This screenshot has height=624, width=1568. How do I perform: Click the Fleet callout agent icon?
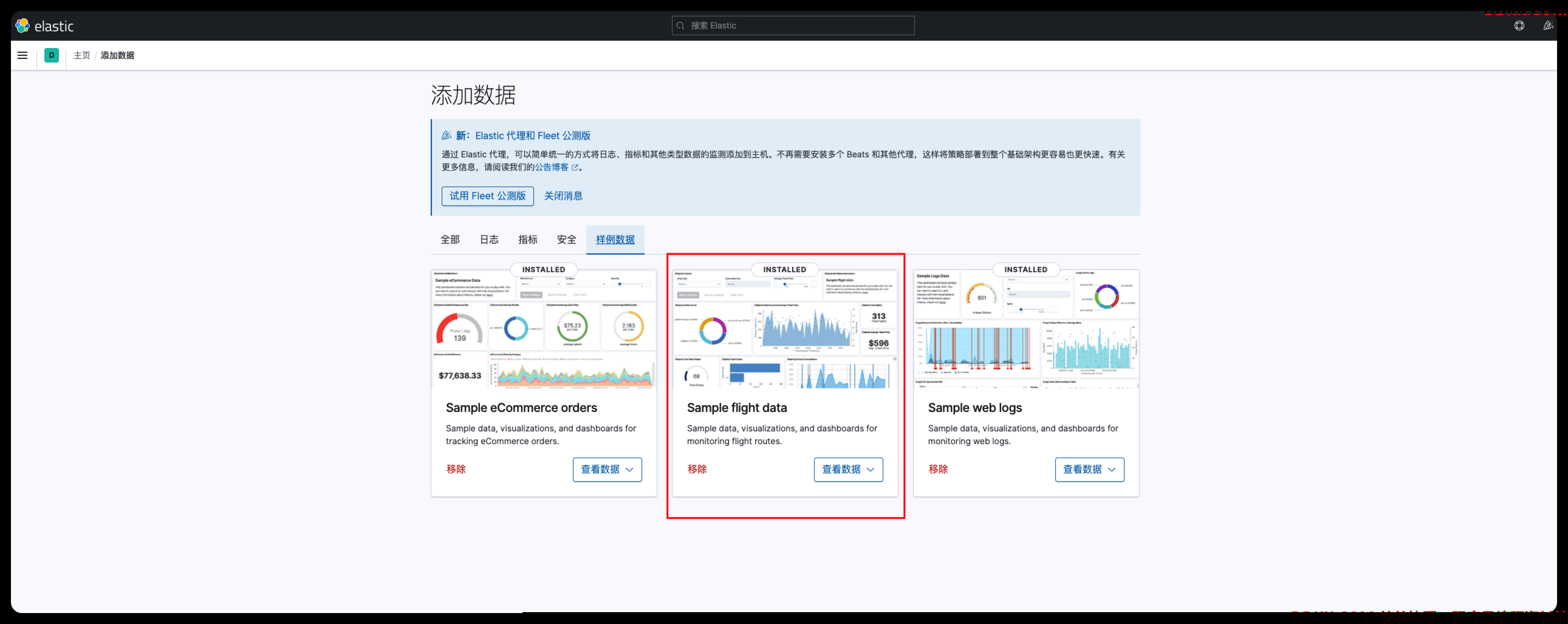tap(447, 136)
